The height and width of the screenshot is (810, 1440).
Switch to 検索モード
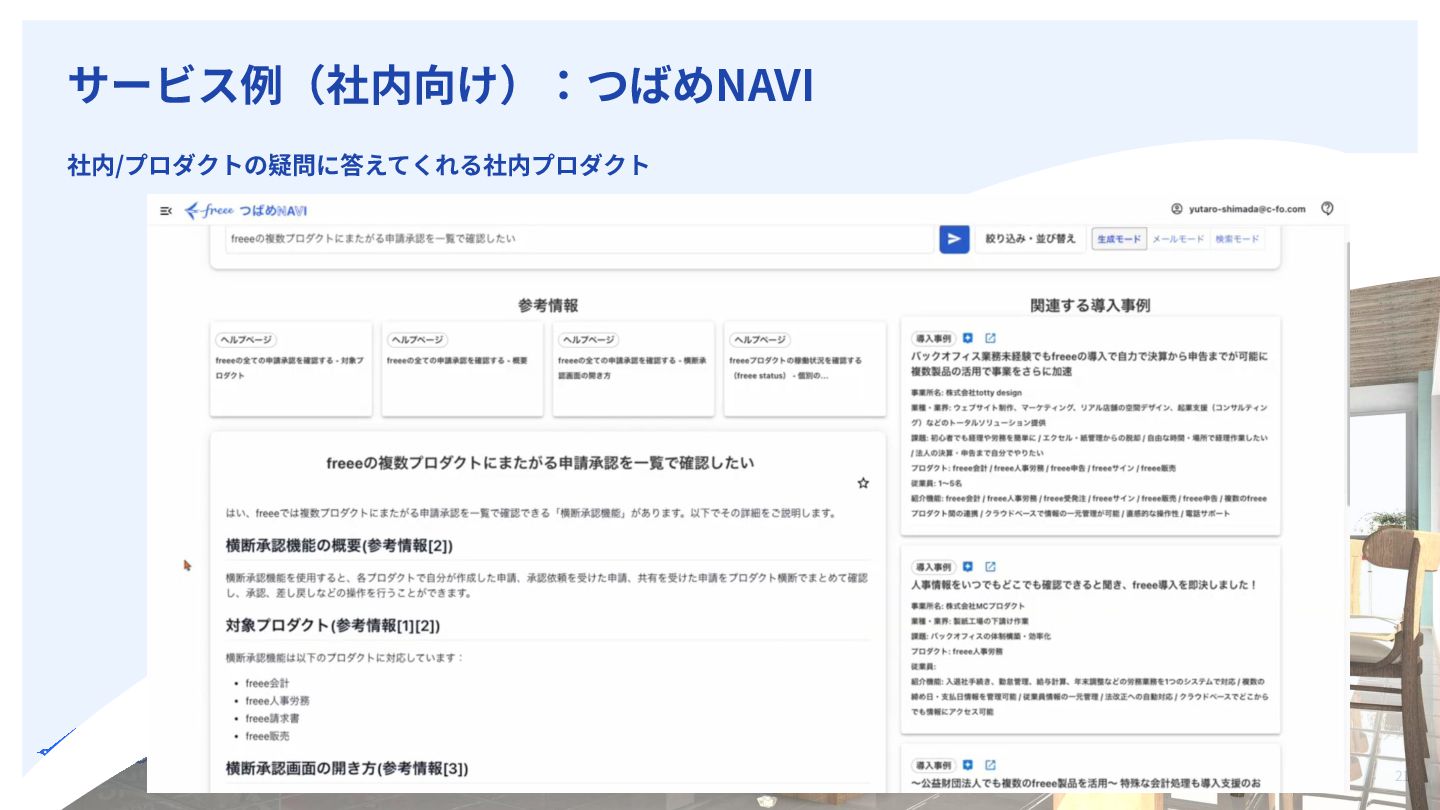pyautogui.click(x=1237, y=239)
